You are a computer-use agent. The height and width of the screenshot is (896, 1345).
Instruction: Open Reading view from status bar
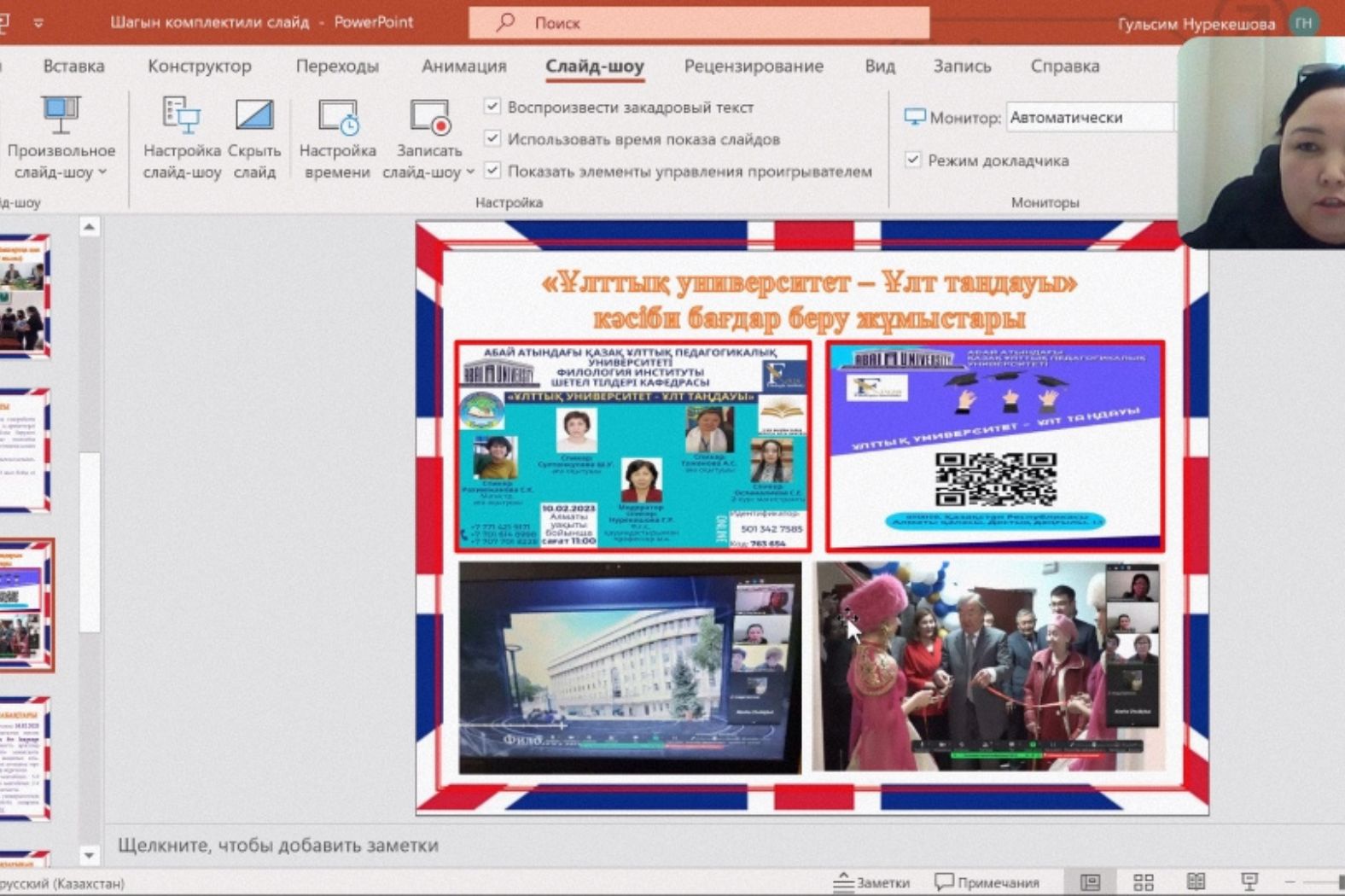(1196, 881)
